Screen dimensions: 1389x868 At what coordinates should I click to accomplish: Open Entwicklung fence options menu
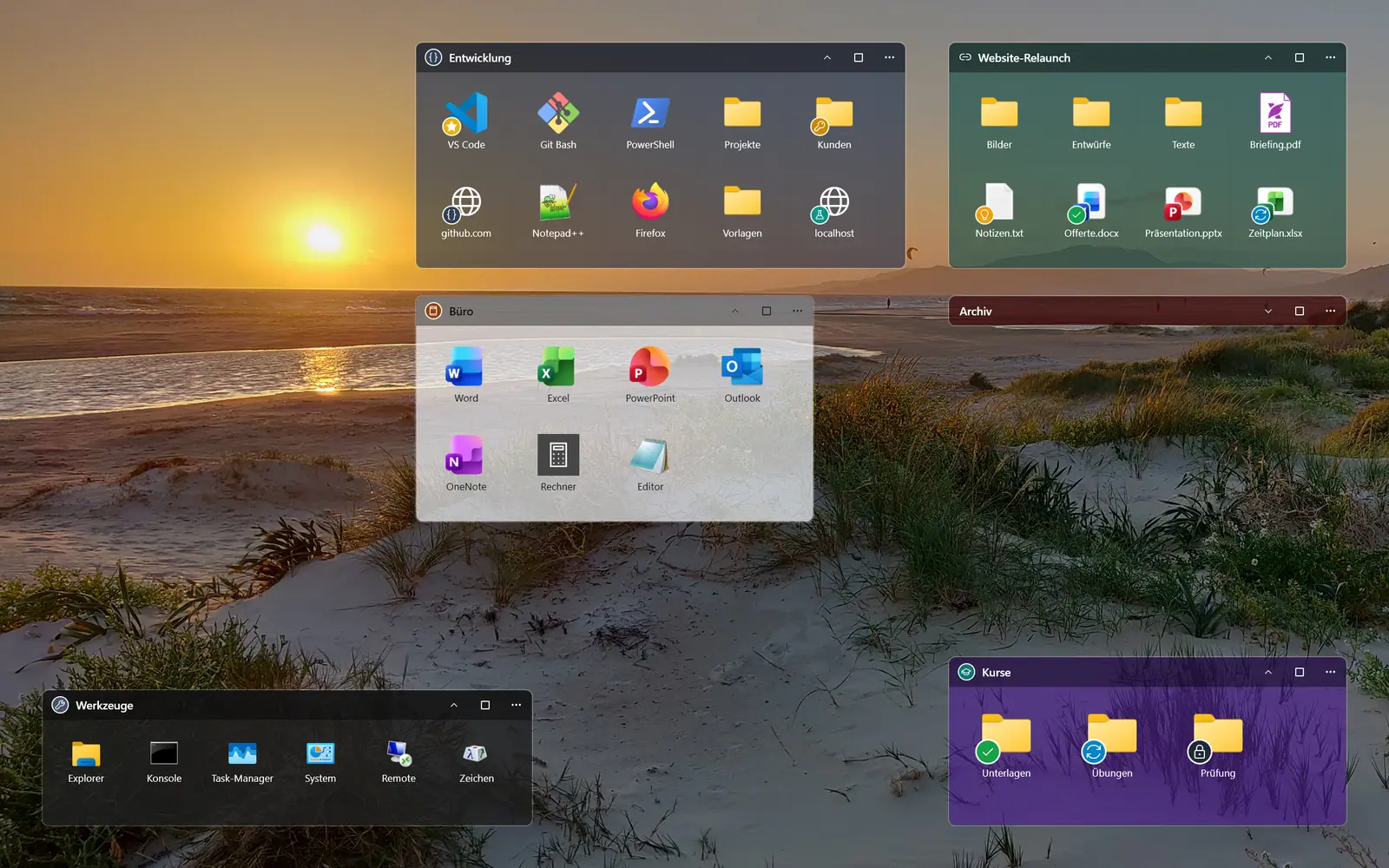[x=890, y=57]
